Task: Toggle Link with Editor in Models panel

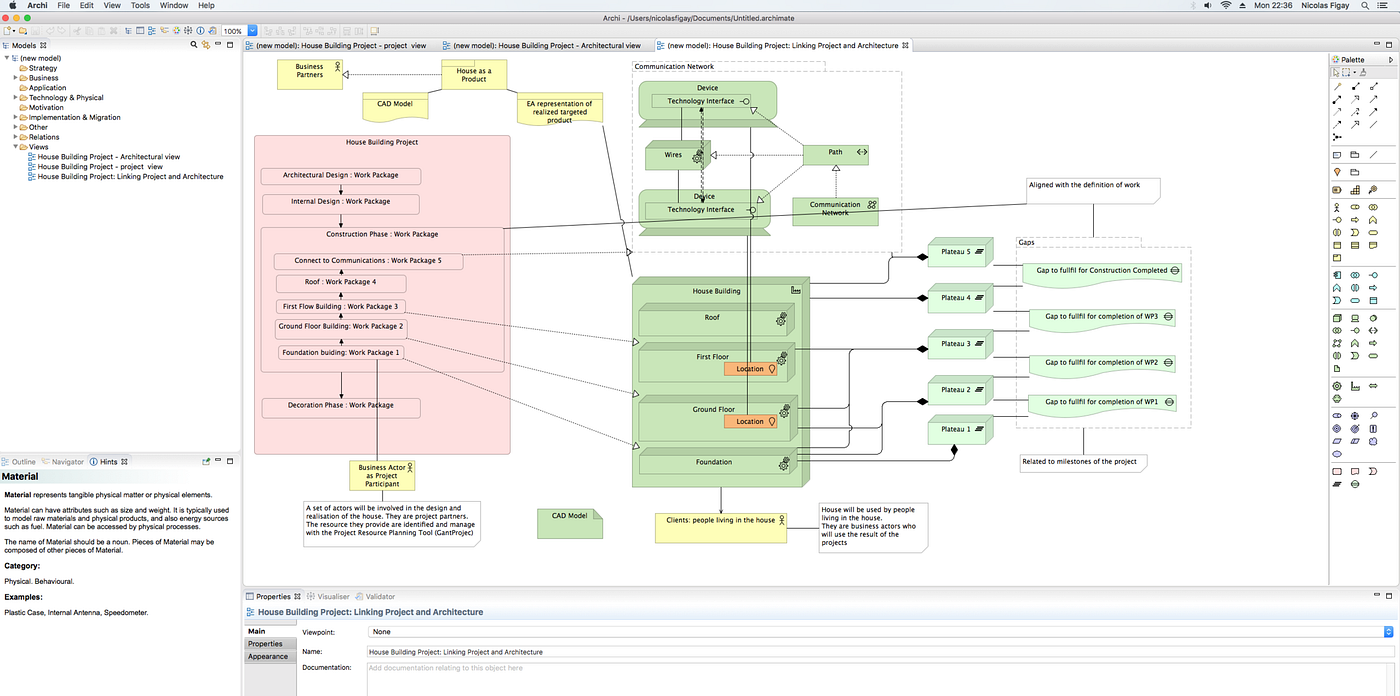Action: (206, 45)
